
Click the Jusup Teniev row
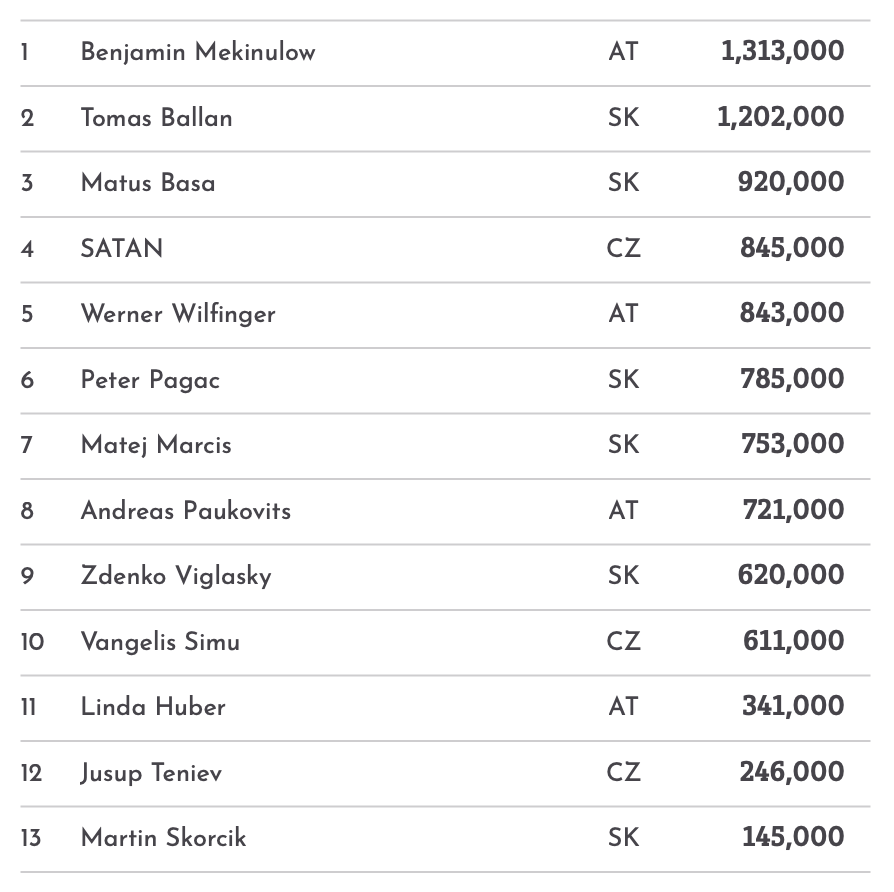[x=151, y=773]
